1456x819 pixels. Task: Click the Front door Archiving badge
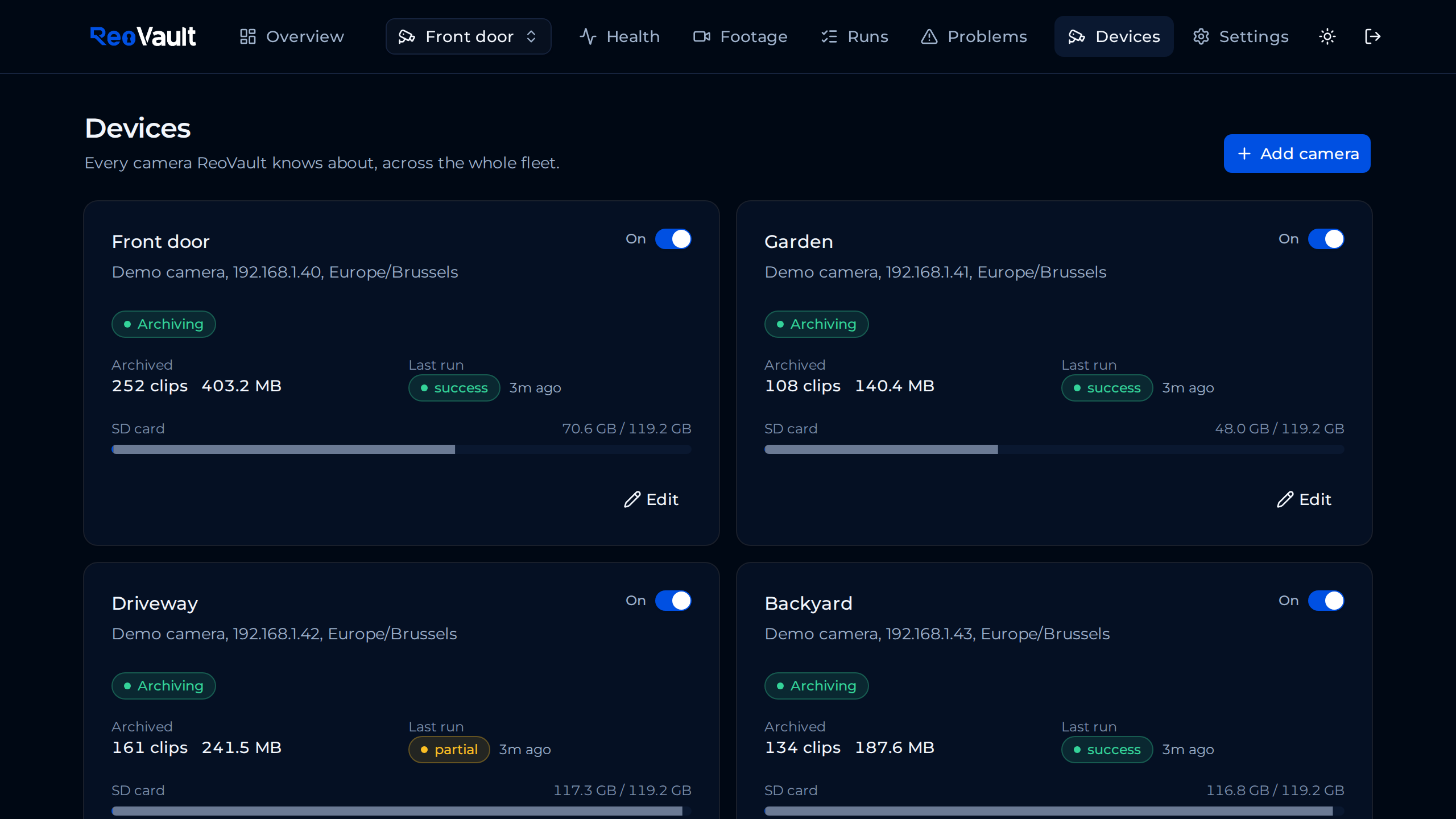click(164, 324)
